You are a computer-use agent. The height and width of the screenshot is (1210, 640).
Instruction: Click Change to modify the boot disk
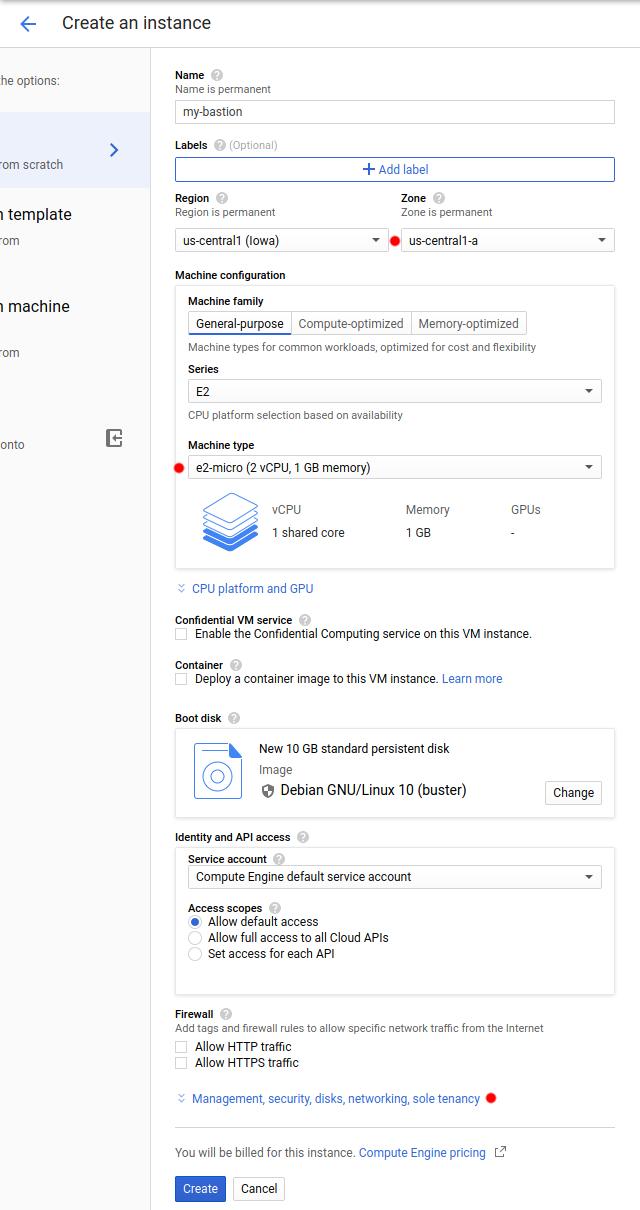point(573,792)
